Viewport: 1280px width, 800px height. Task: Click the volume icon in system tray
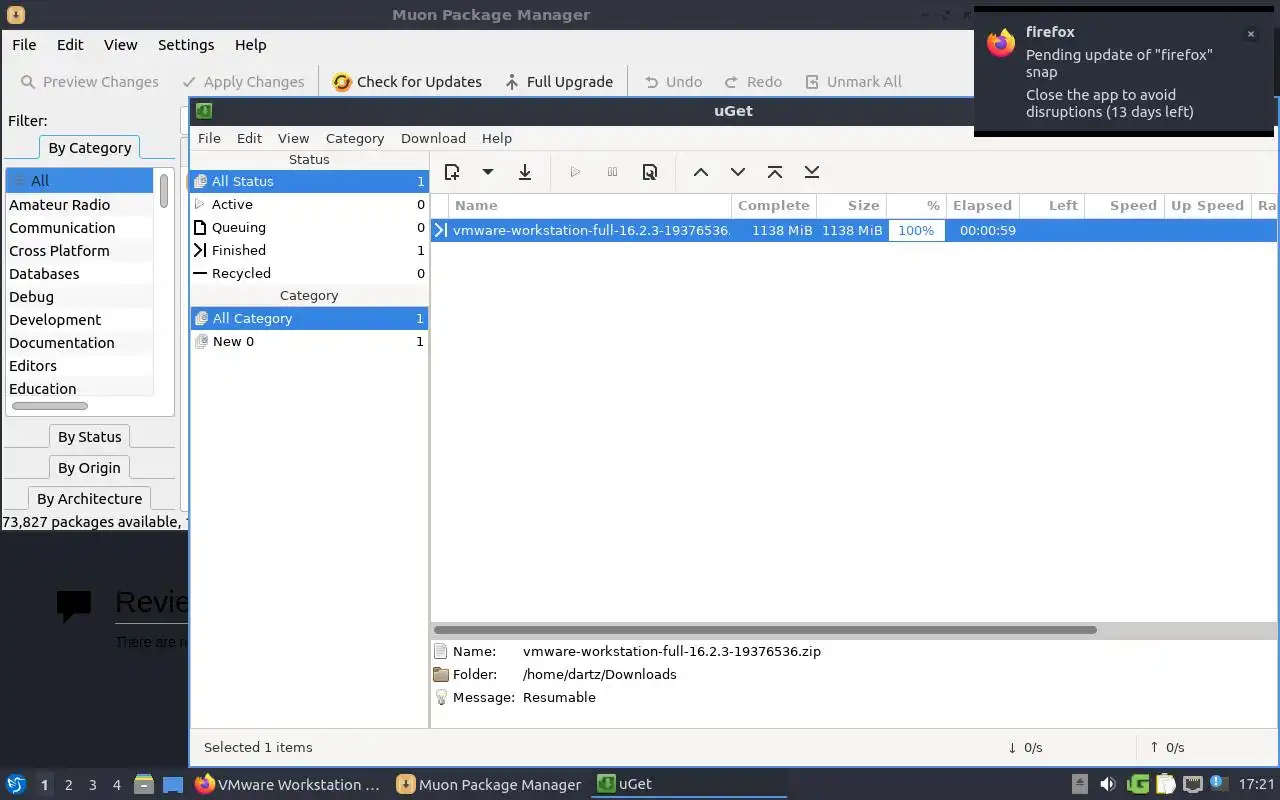point(1108,784)
